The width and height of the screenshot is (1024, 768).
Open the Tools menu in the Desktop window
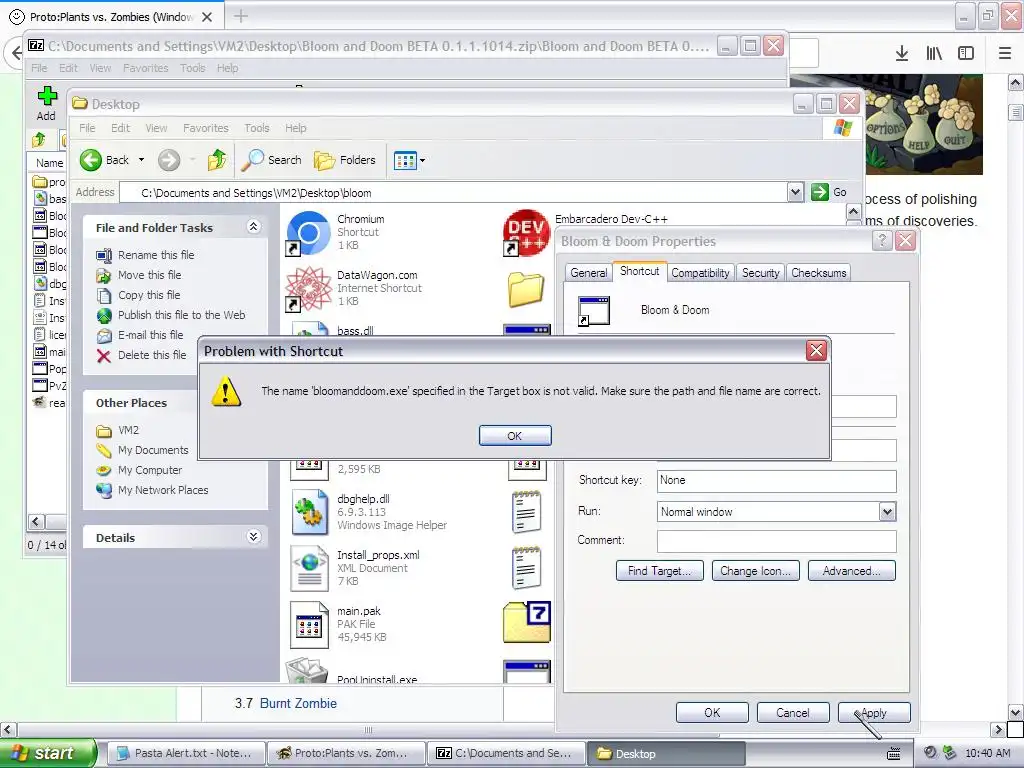(257, 128)
